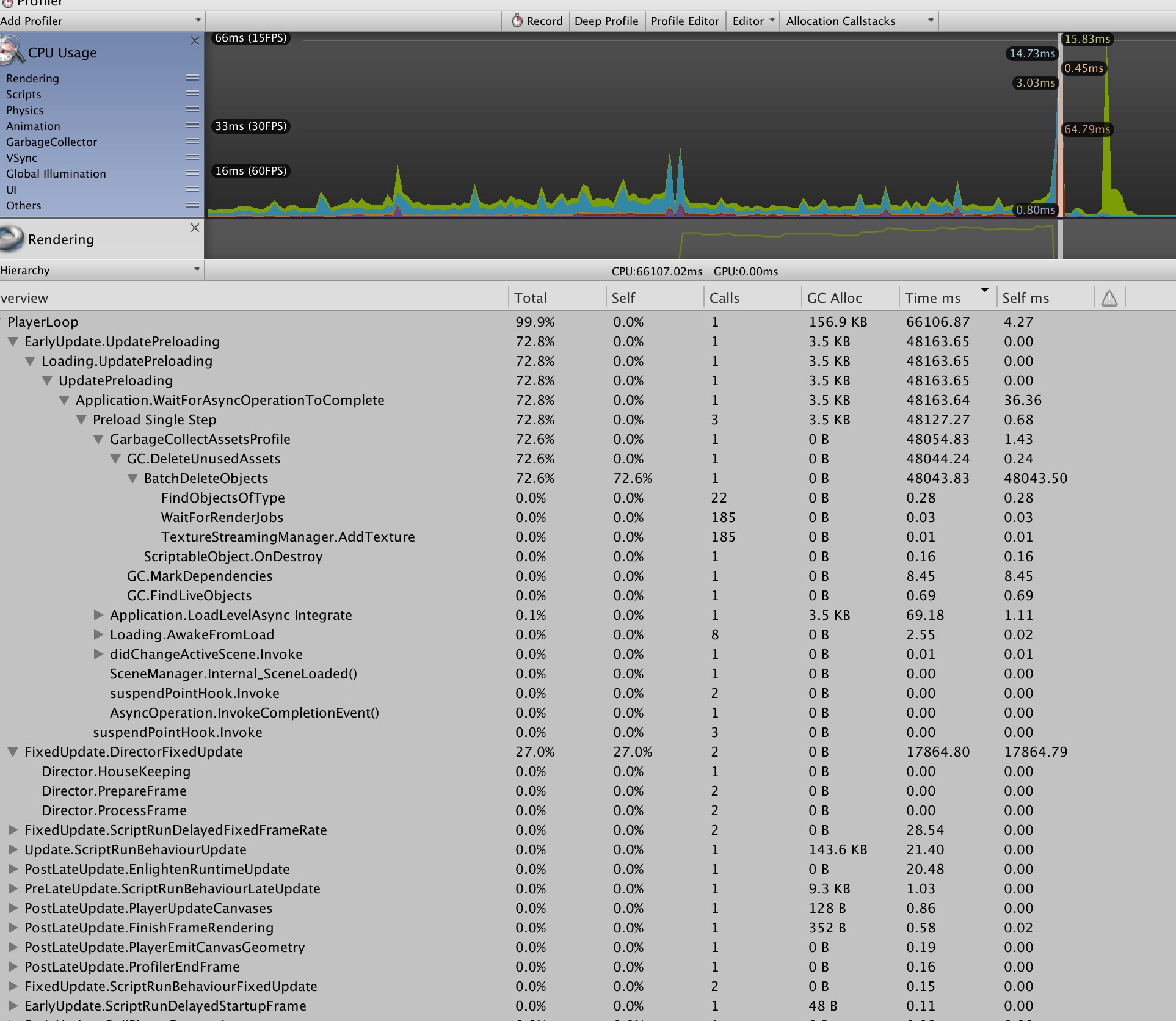The width and height of the screenshot is (1176, 1021).
Task: Select the GC.MarkDependencies row
Action: pos(588,576)
